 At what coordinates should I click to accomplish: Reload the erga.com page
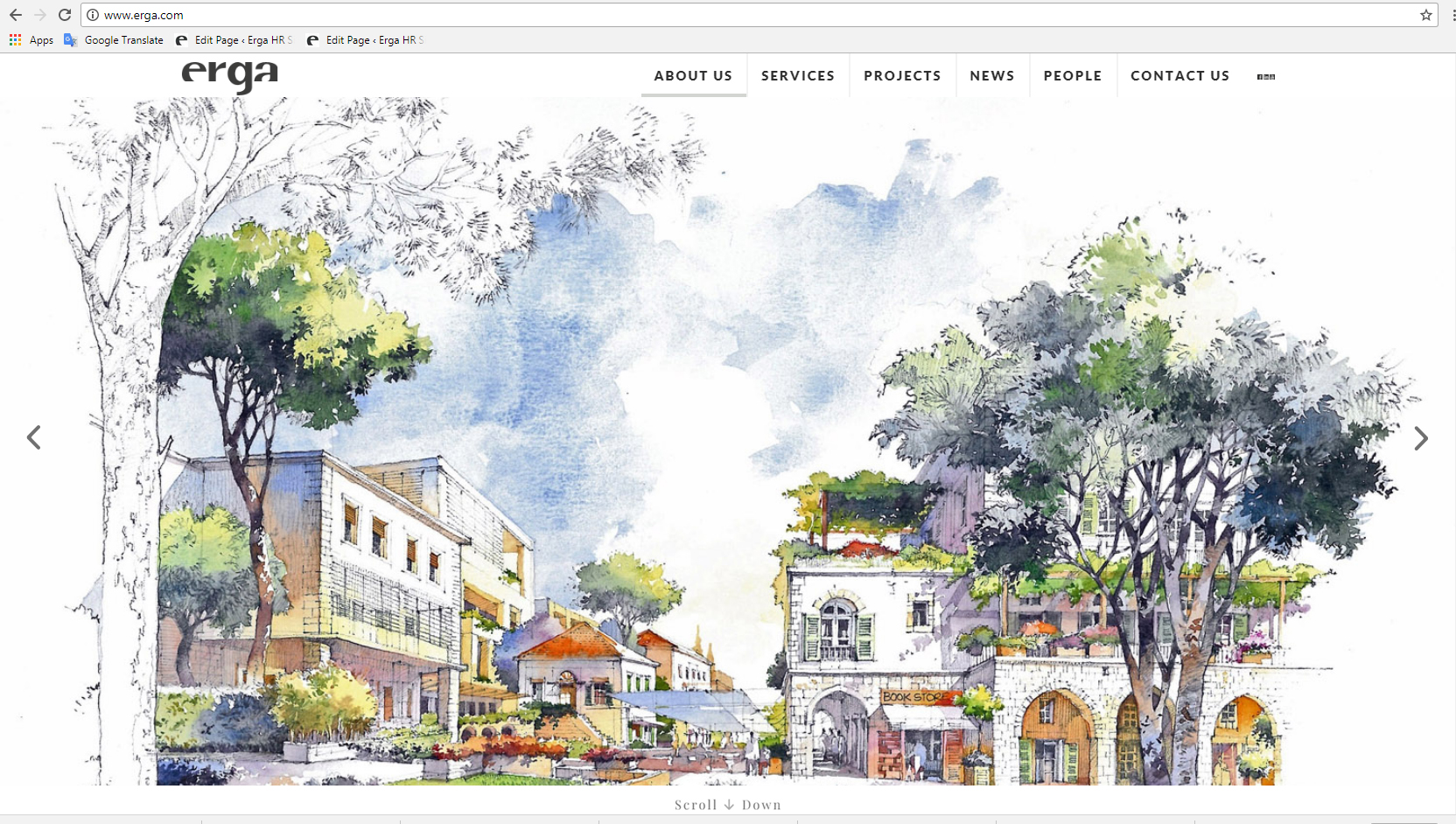(65, 15)
